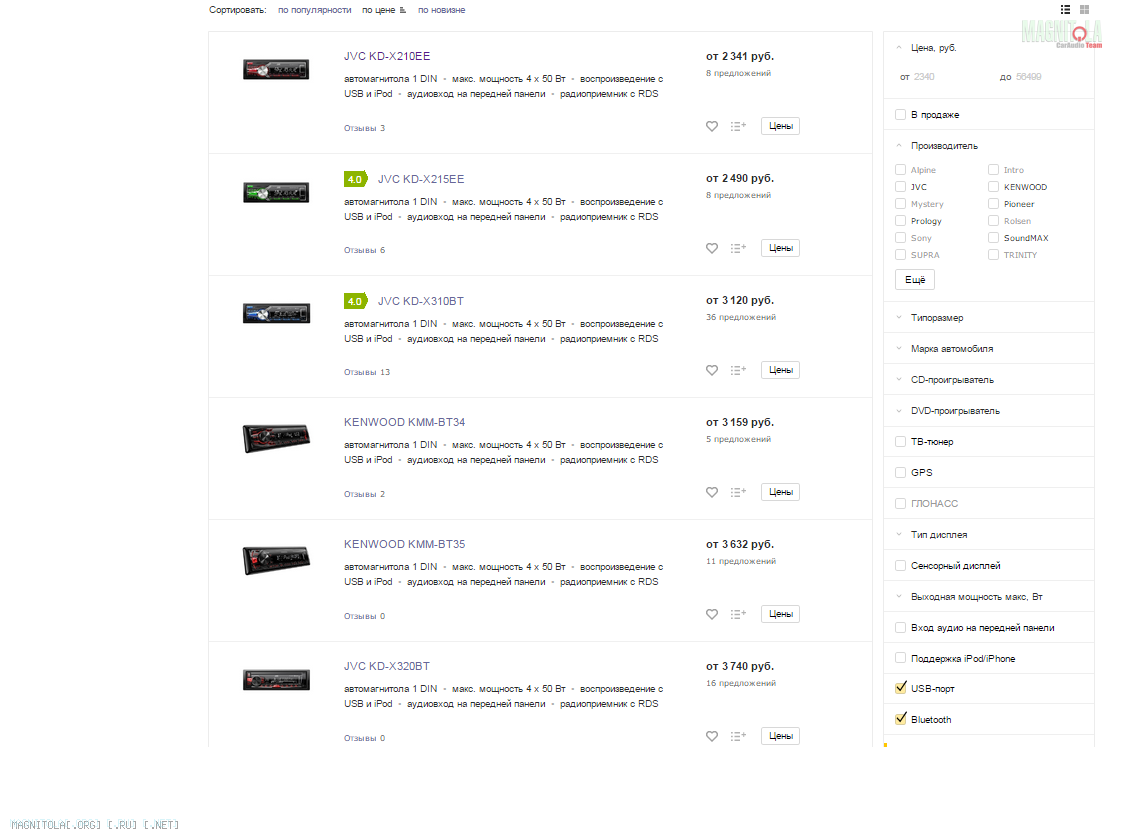
Task: Expand the Марка автомобиля filter
Action: 951,349
